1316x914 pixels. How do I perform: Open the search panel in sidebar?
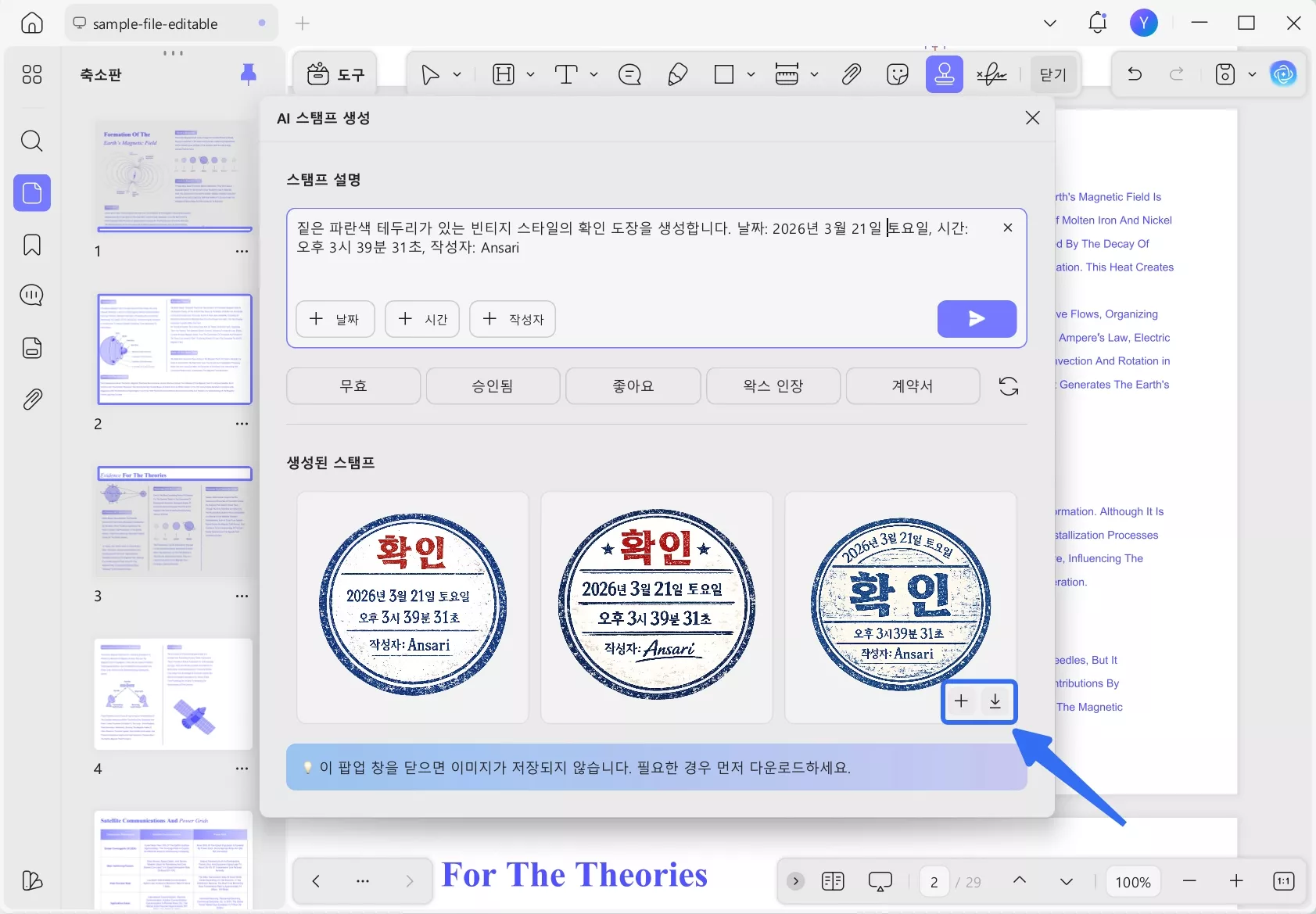tap(32, 141)
